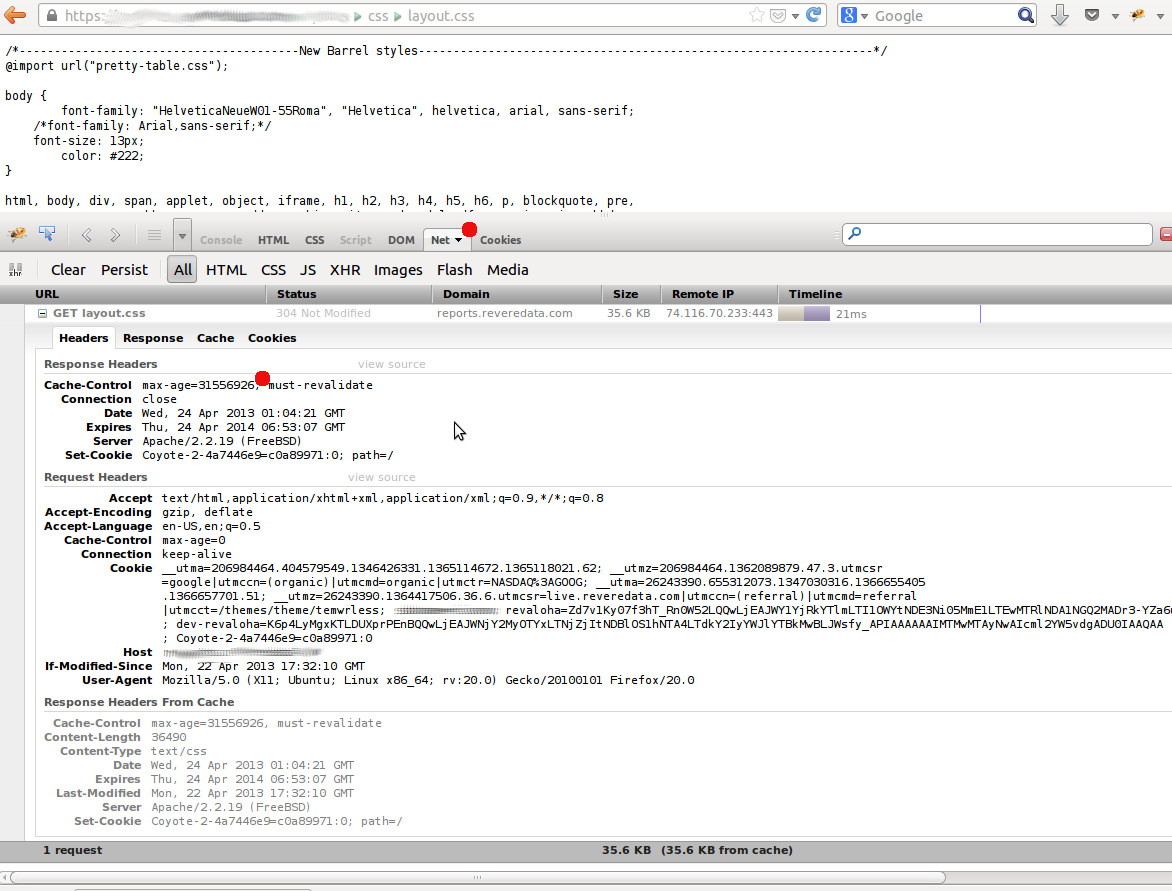Screen dimensions: 1172x891
Task: Click view source next to Response Headers
Action: pyautogui.click(x=391, y=364)
